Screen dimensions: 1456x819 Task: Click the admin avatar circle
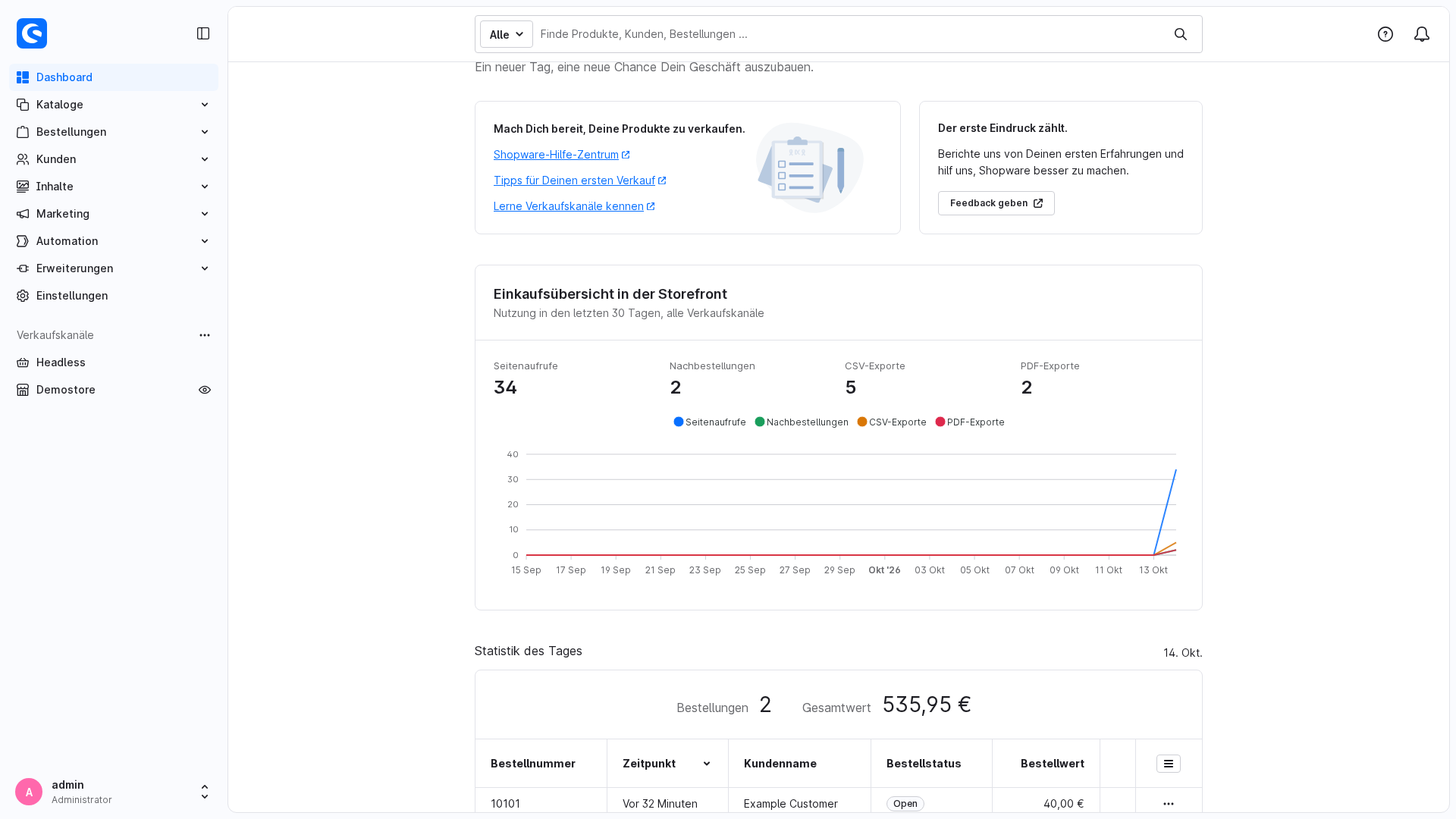pos(29,792)
